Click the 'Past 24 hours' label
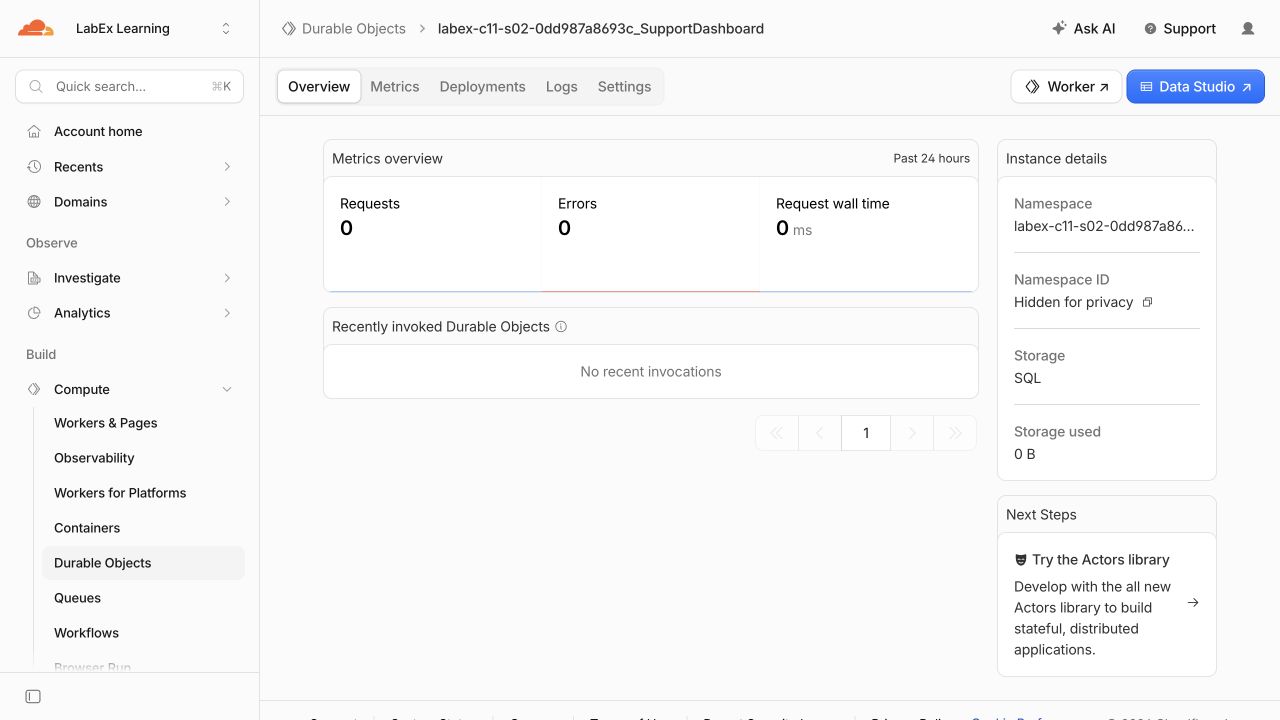Viewport: 1280px width, 720px height. 932,158
